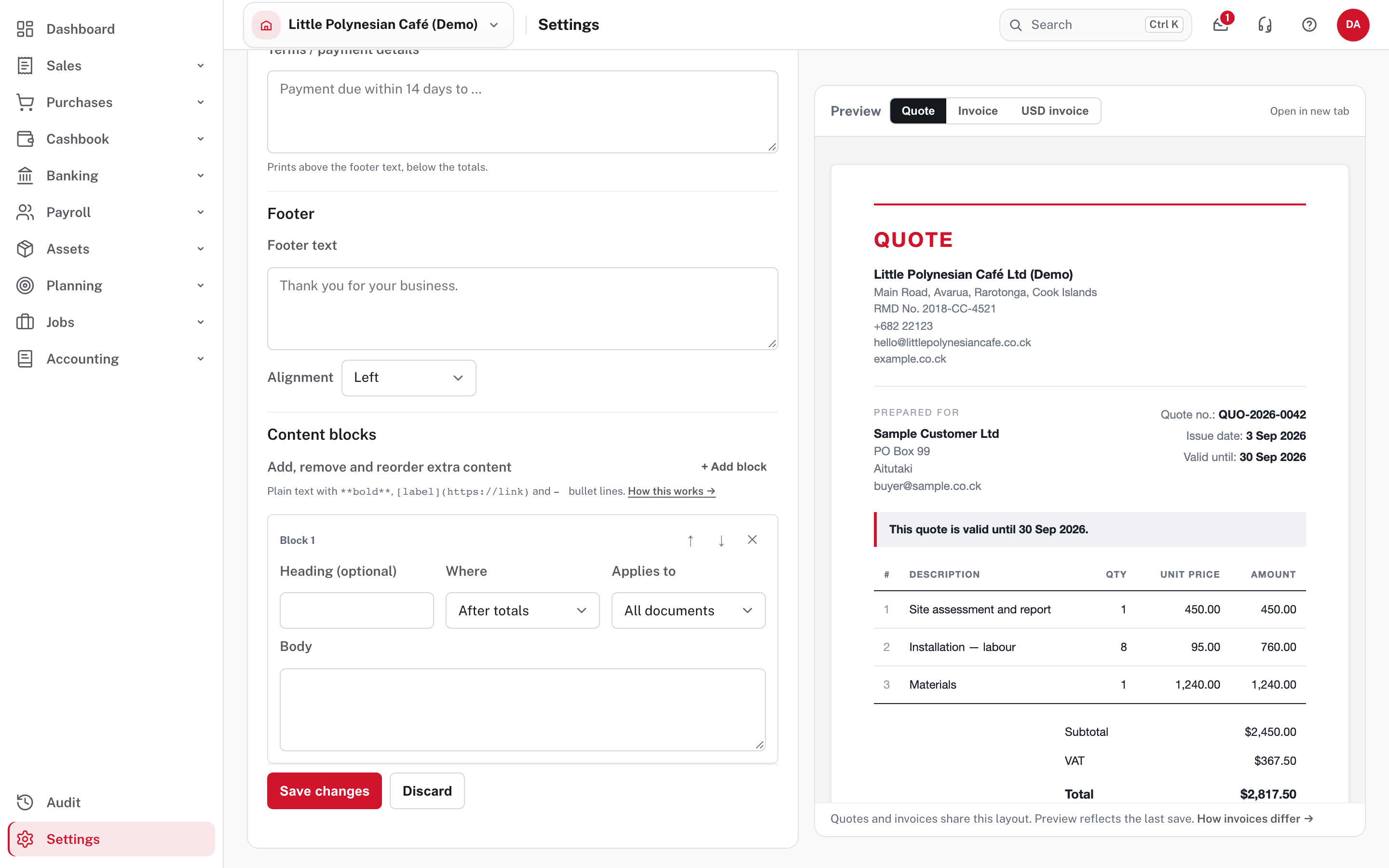The height and width of the screenshot is (868, 1389).
Task: Click the Discard button
Action: (x=427, y=790)
